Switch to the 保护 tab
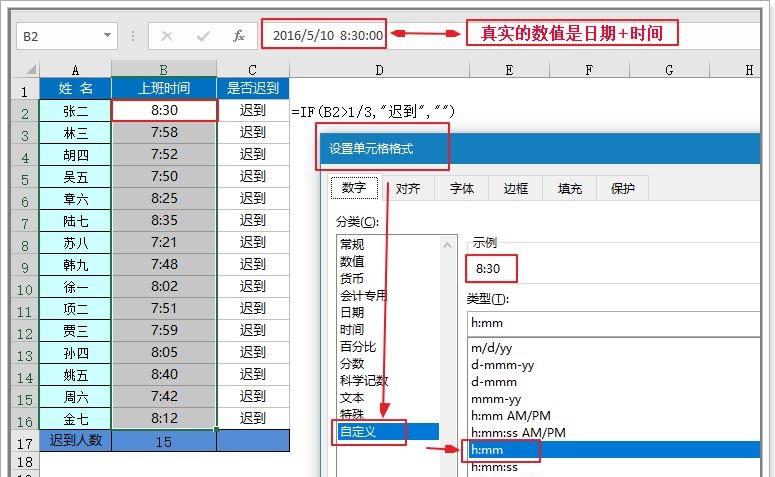Screen dimensions: 775x477 pos(622,188)
